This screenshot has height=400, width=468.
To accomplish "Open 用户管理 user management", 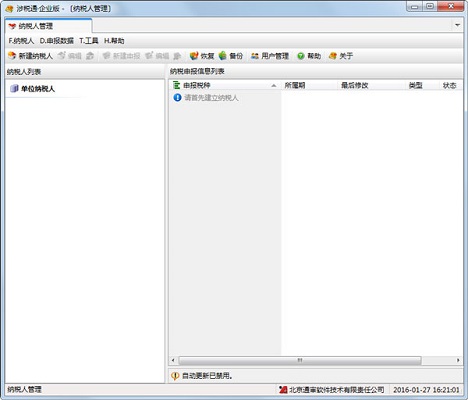I will click(x=270, y=56).
